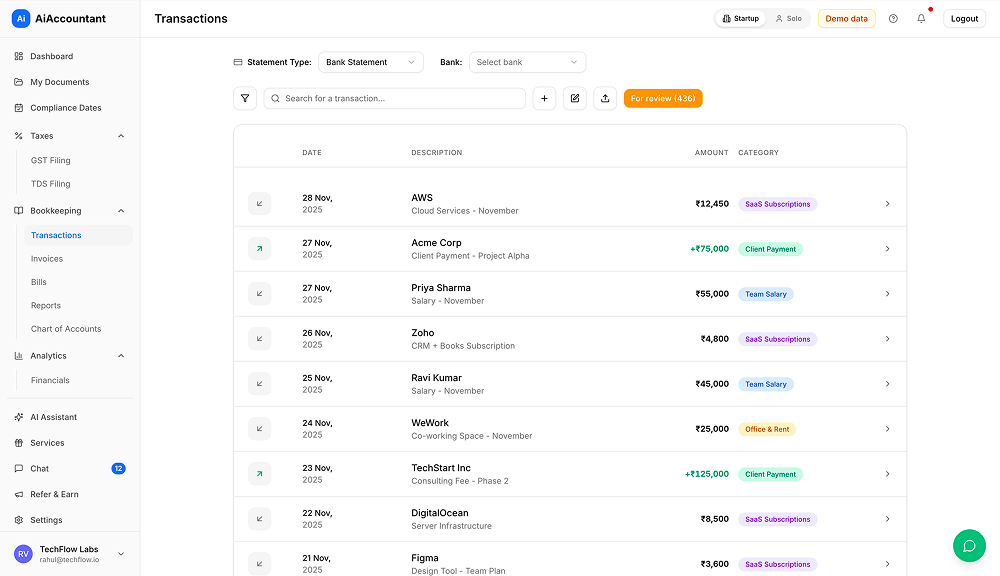Click the DATE column header
The height and width of the screenshot is (576, 1000).
(312, 152)
